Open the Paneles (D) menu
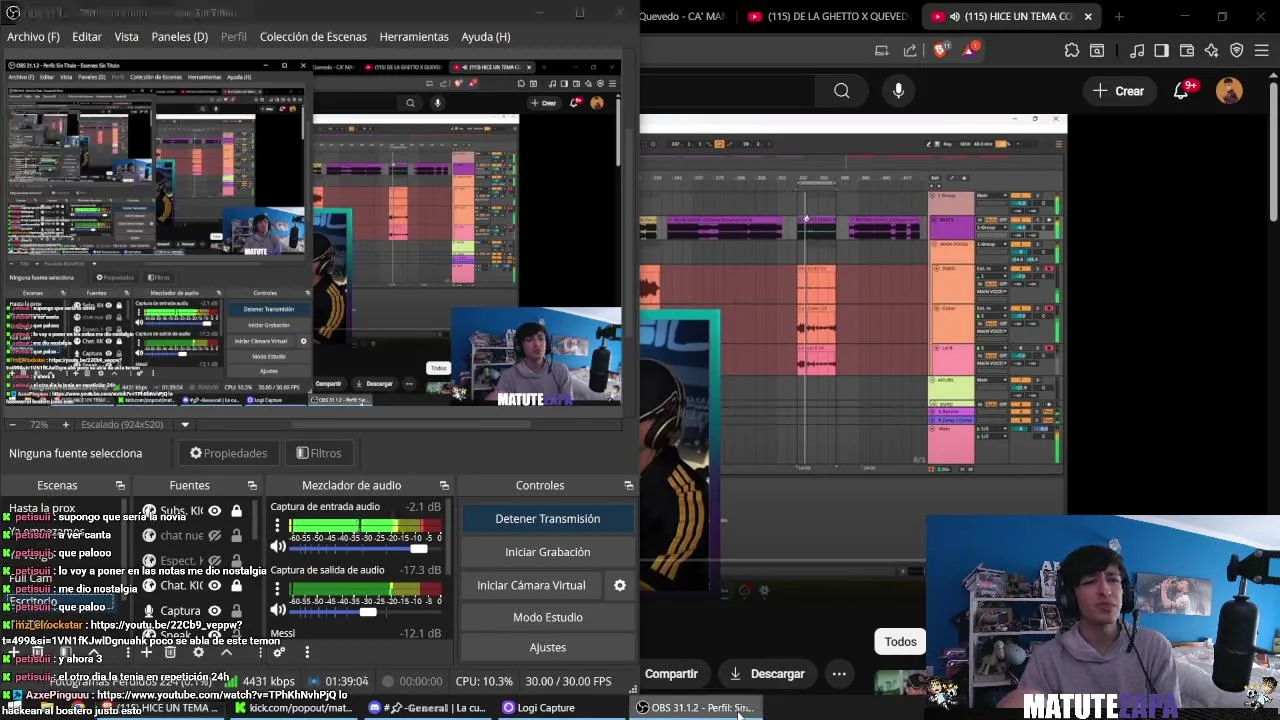Image resolution: width=1280 pixels, height=720 pixels. click(x=180, y=36)
